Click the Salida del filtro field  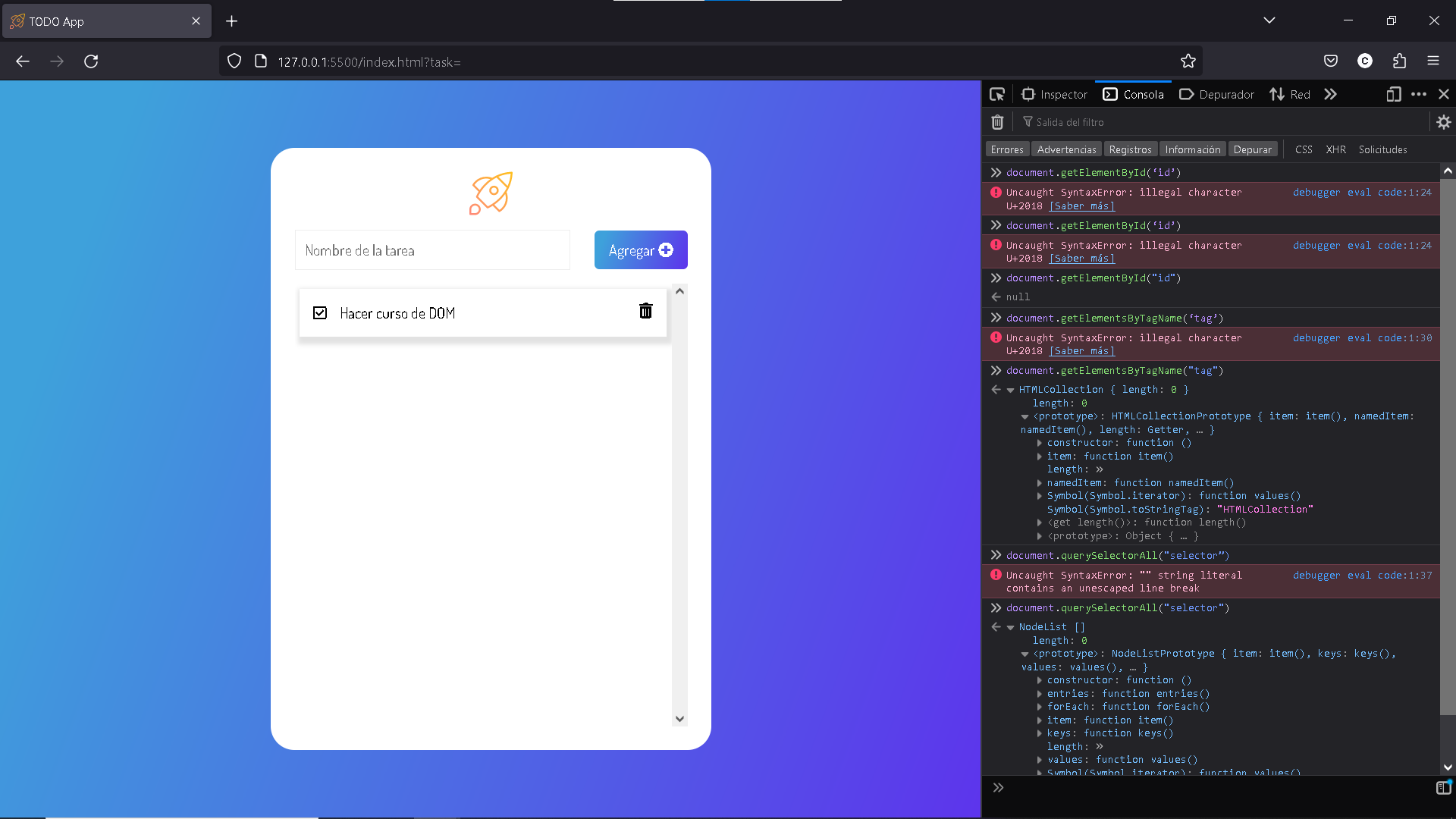tap(1221, 122)
